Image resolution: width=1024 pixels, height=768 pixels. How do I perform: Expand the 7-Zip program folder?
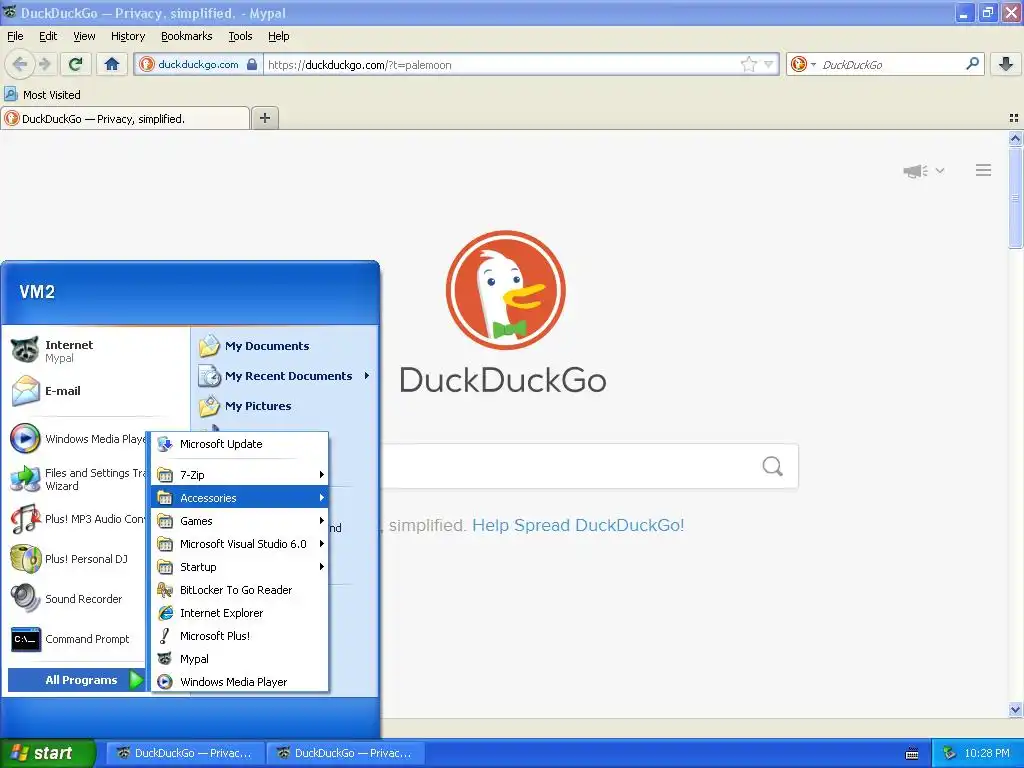(x=240, y=475)
